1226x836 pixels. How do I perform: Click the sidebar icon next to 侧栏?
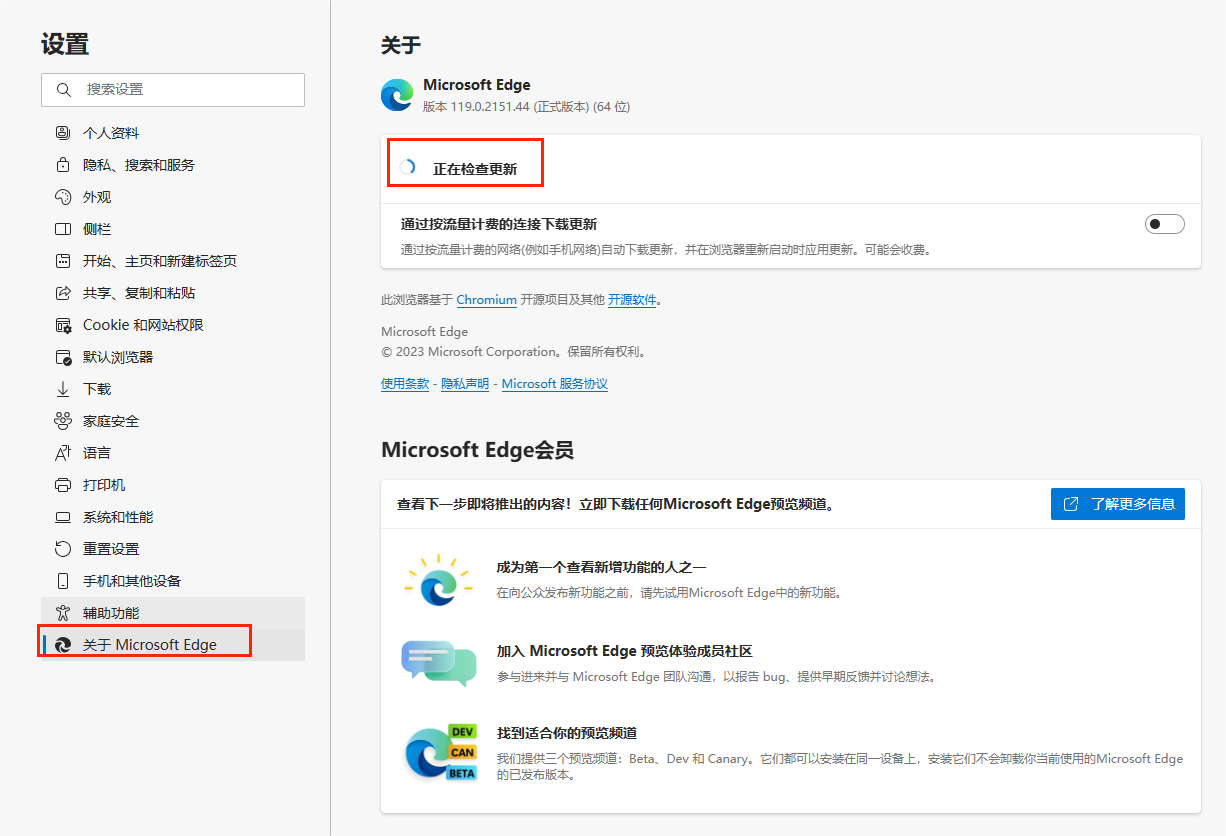click(63, 229)
